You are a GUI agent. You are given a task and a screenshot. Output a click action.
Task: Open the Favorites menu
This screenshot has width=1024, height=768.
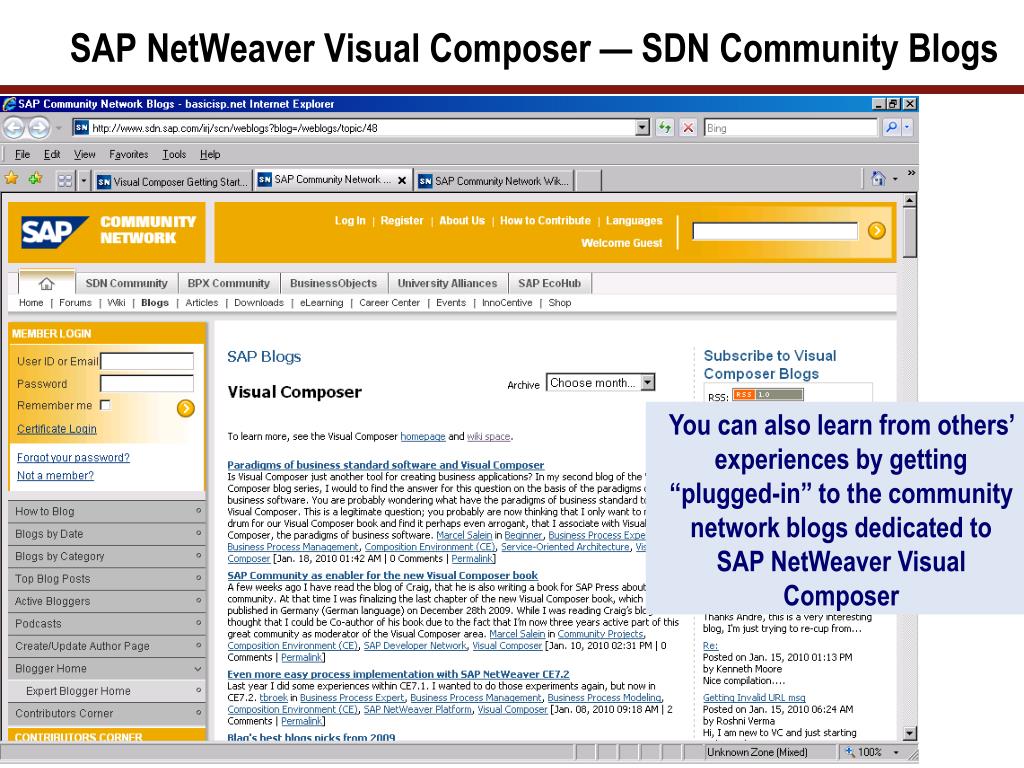pyautogui.click(x=128, y=154)
